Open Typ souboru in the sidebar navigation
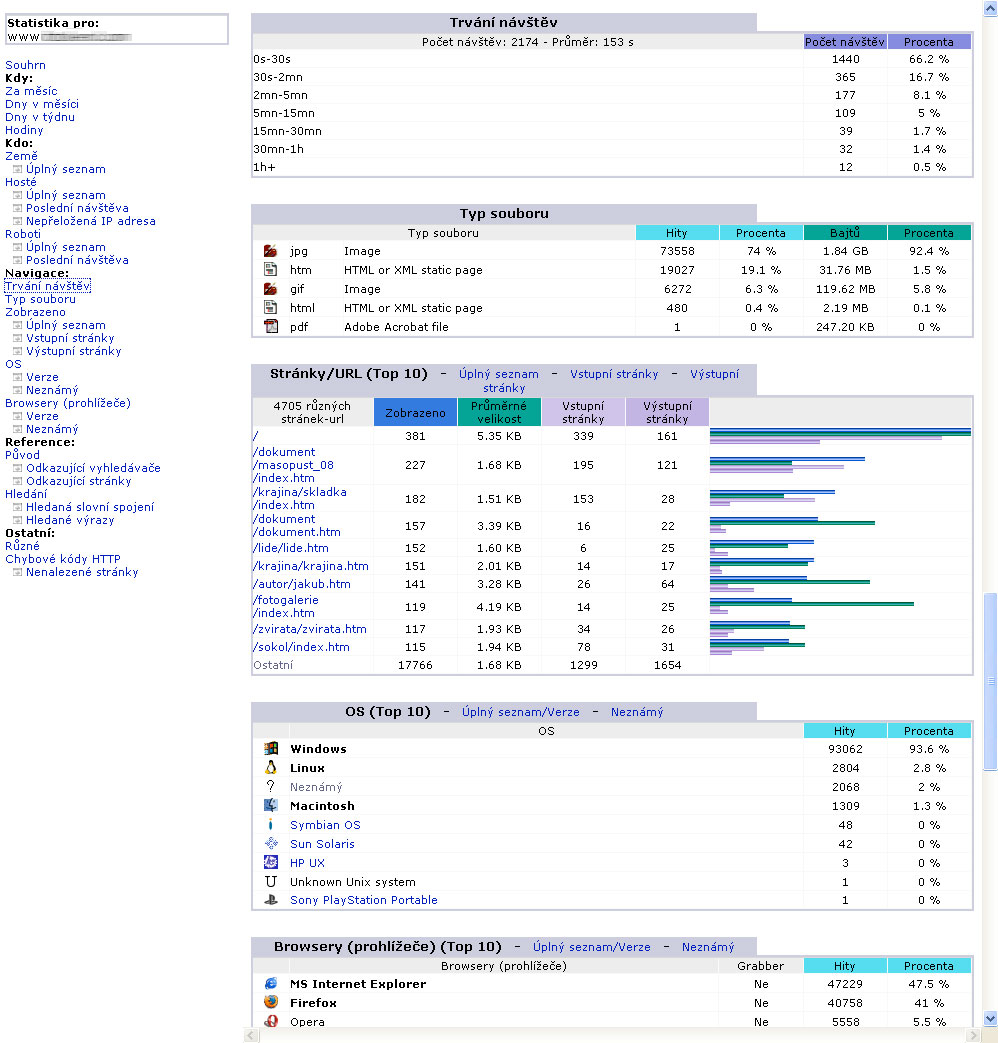The width and height of the screenshot is (998, 1043). coord(40,299)
